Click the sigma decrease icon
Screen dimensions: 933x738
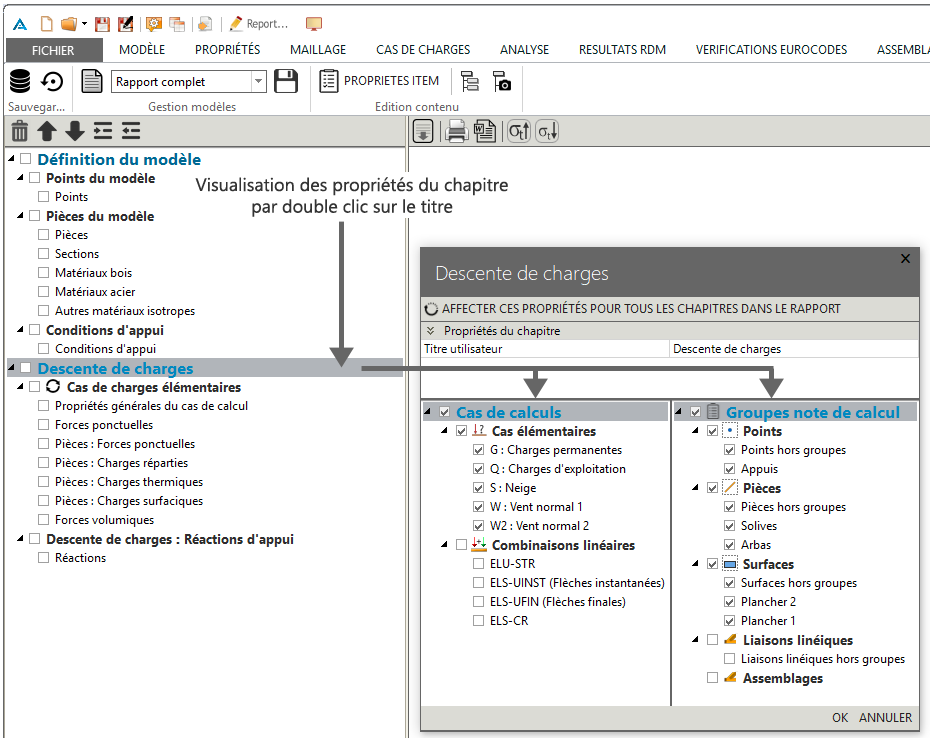(x=547, y=132)
